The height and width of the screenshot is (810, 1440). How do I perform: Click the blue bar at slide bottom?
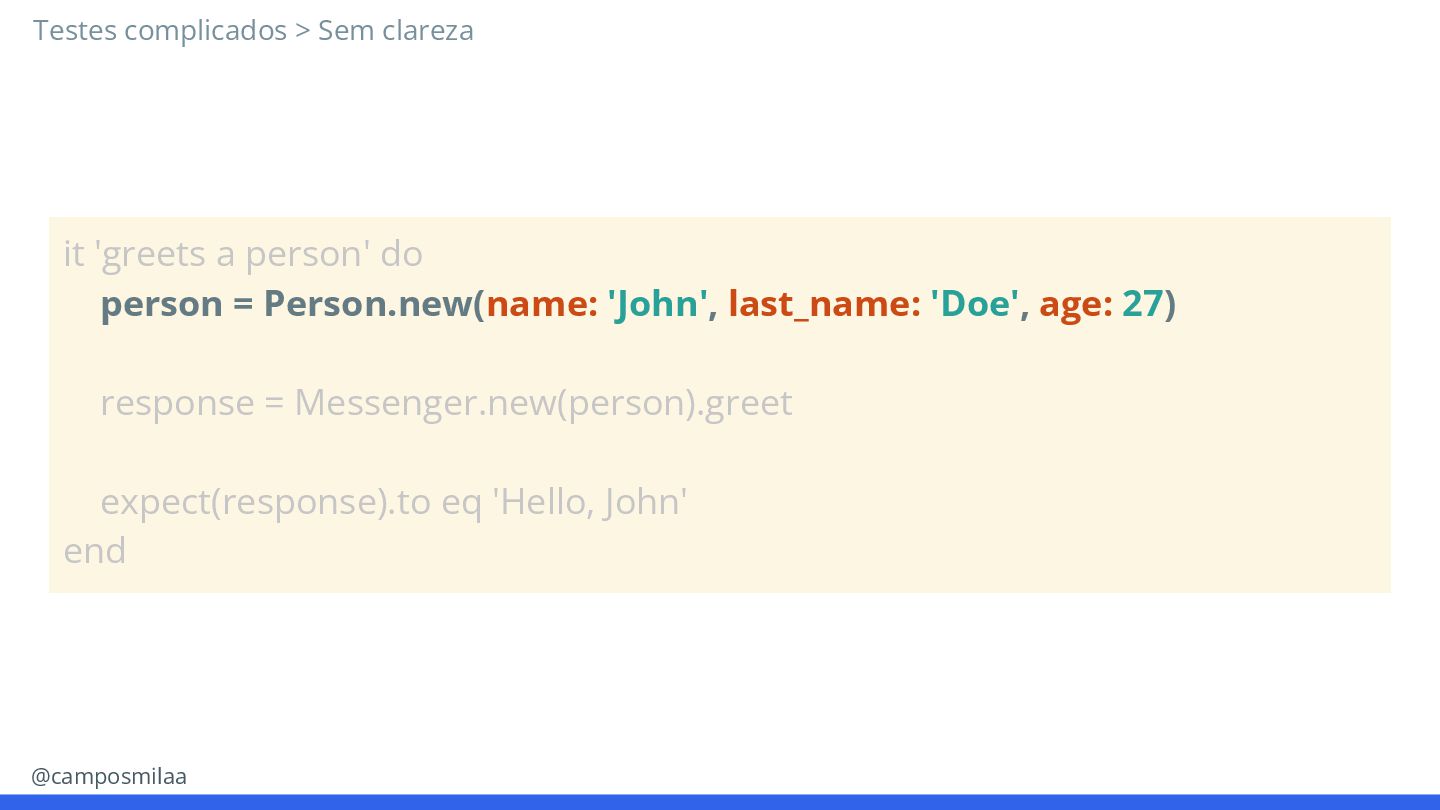coord(720,802)
